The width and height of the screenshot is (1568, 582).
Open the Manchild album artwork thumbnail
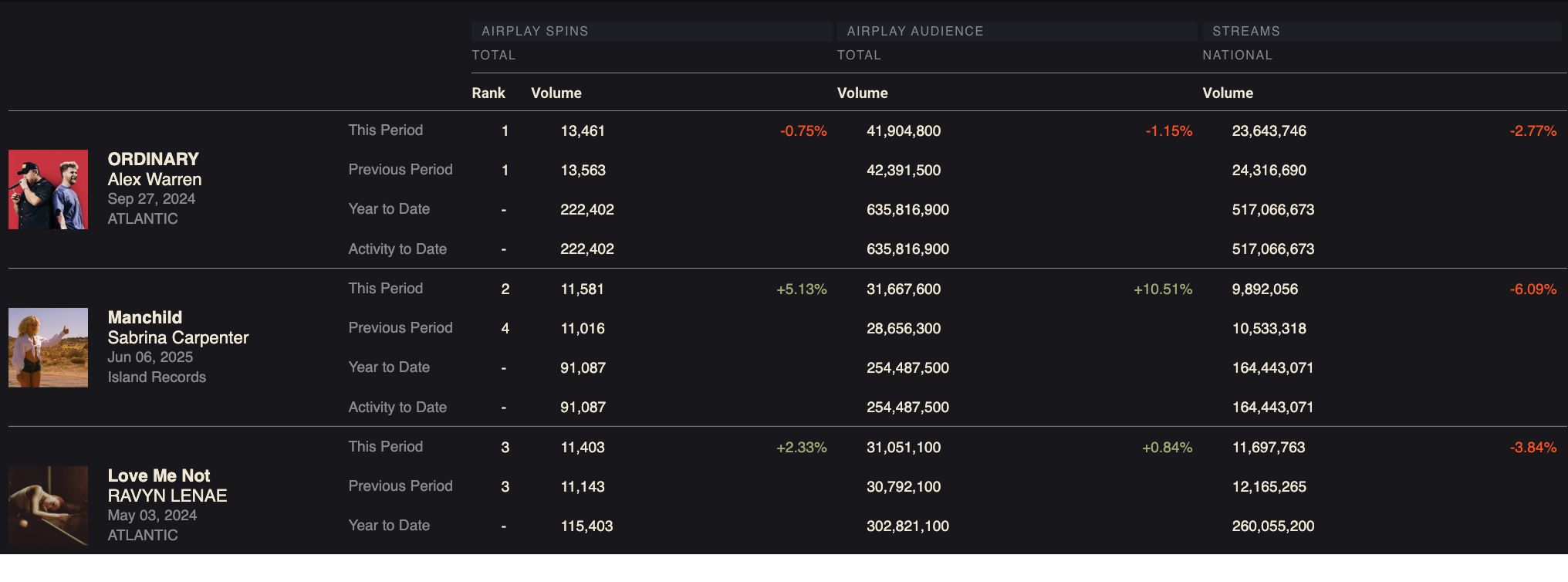pyautogui.click(x=48, y=347)
